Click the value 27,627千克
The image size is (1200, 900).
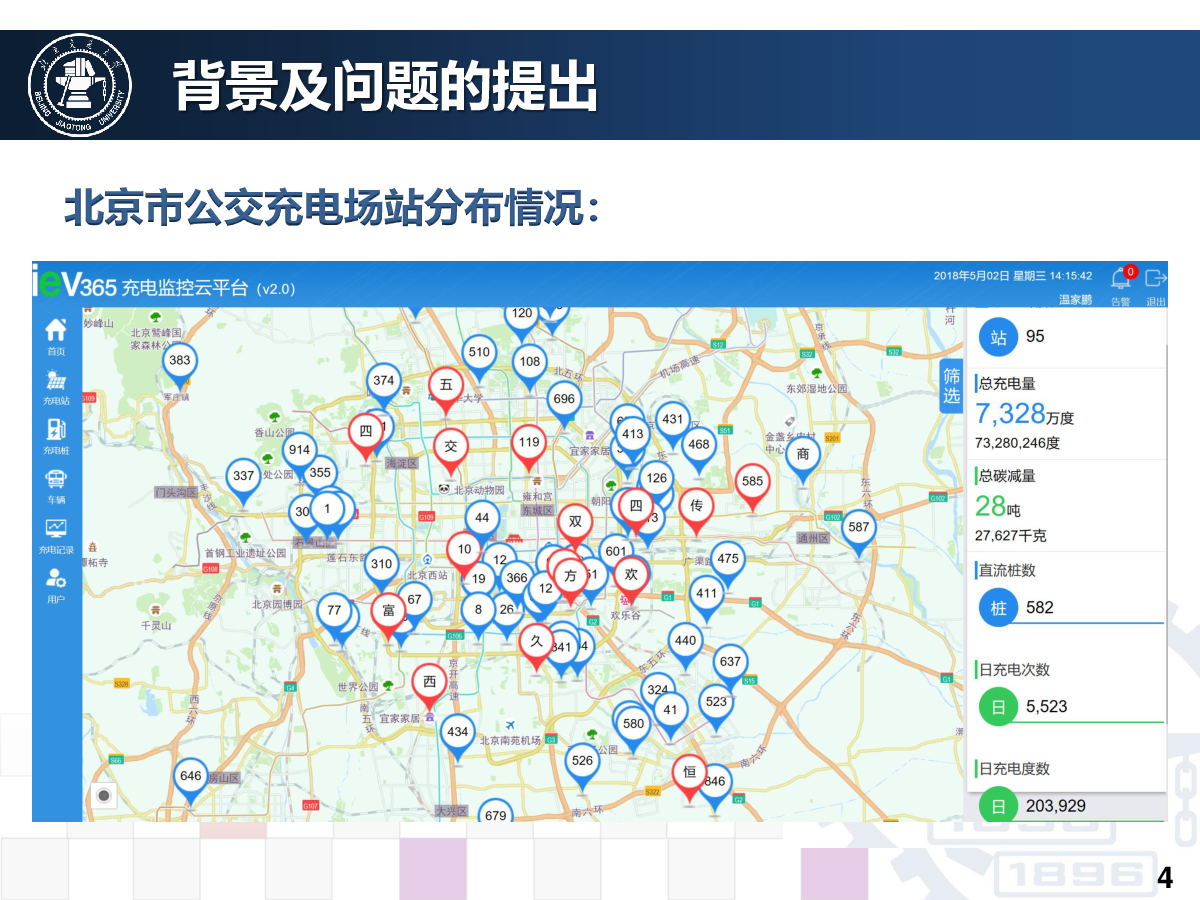[x=1011, y=536]
